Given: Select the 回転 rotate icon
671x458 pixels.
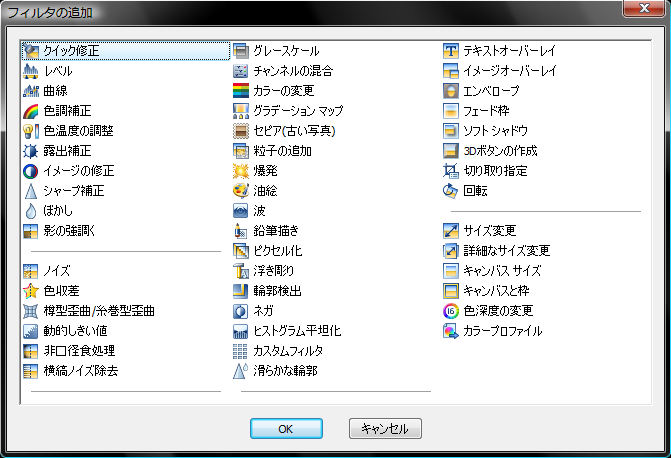Looking at the screenshot, I should pyautogui.click(x=451, y=191).
